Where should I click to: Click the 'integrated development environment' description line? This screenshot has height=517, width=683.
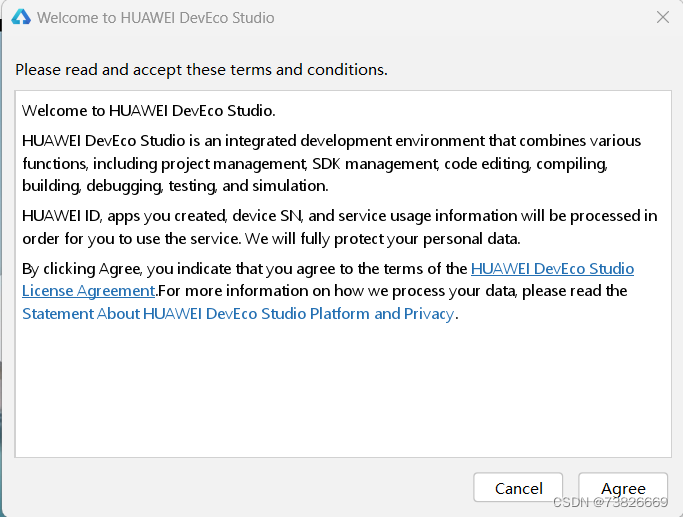(331, 140)
